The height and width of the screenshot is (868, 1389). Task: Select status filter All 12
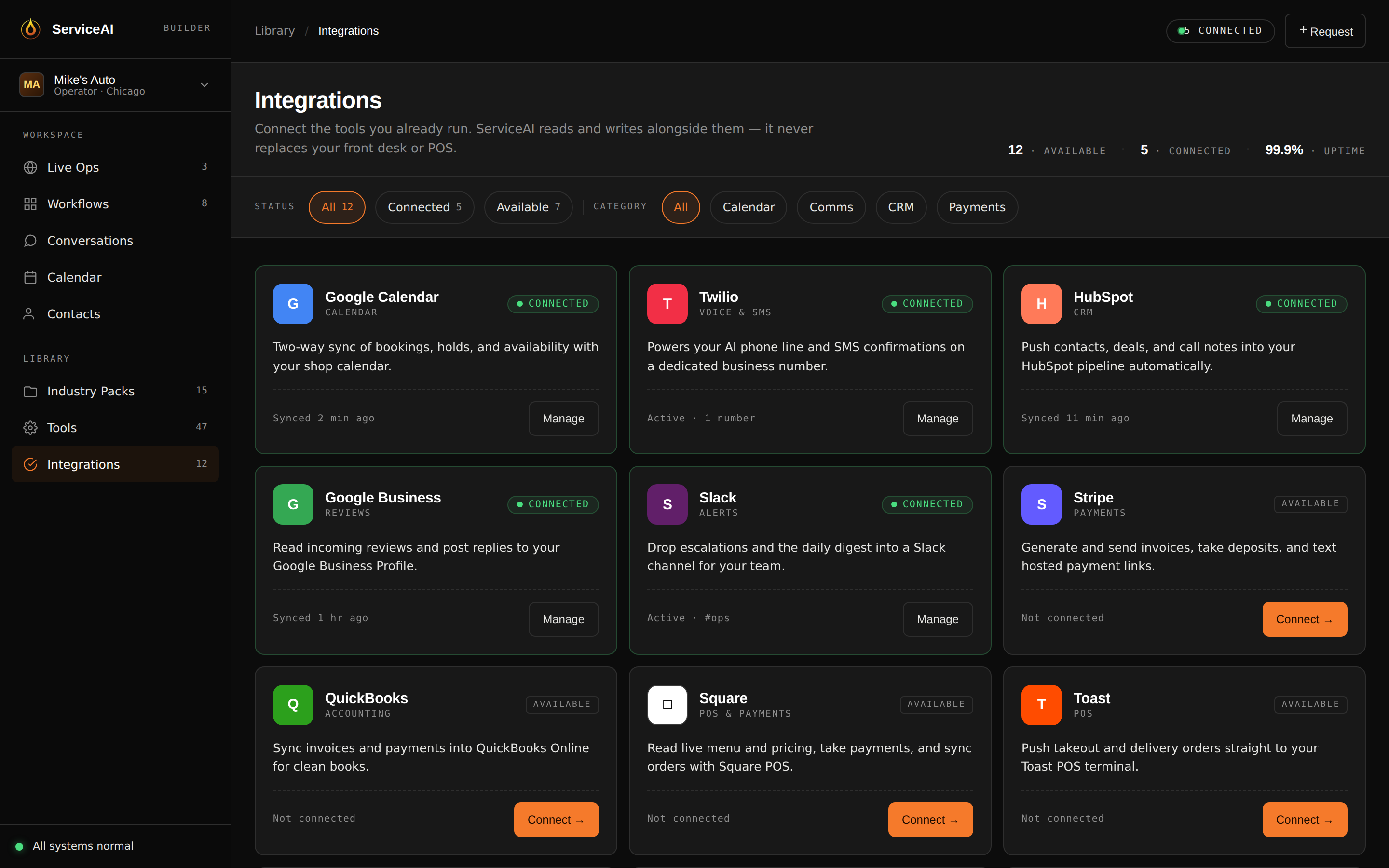[337, 207]
